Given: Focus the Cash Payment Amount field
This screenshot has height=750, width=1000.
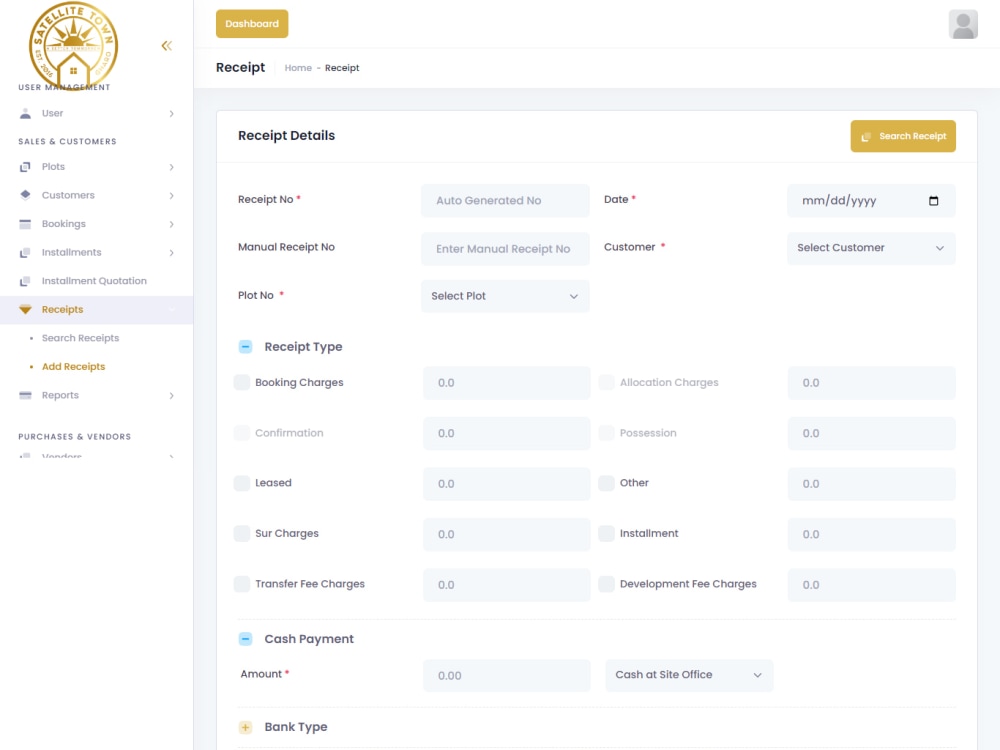Looking at the screenshot, I should click(x=506, y=675).
